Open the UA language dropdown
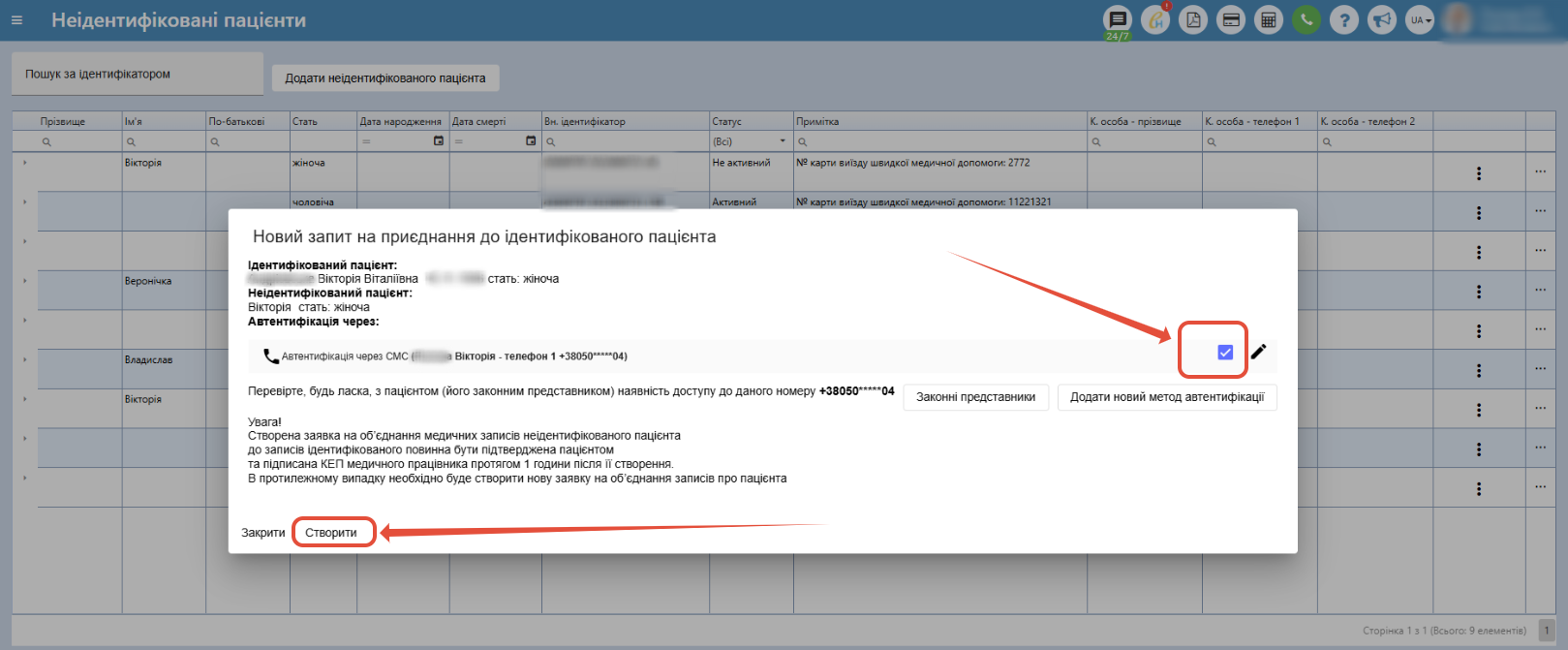The image size is (1568, 650). 1420,19
